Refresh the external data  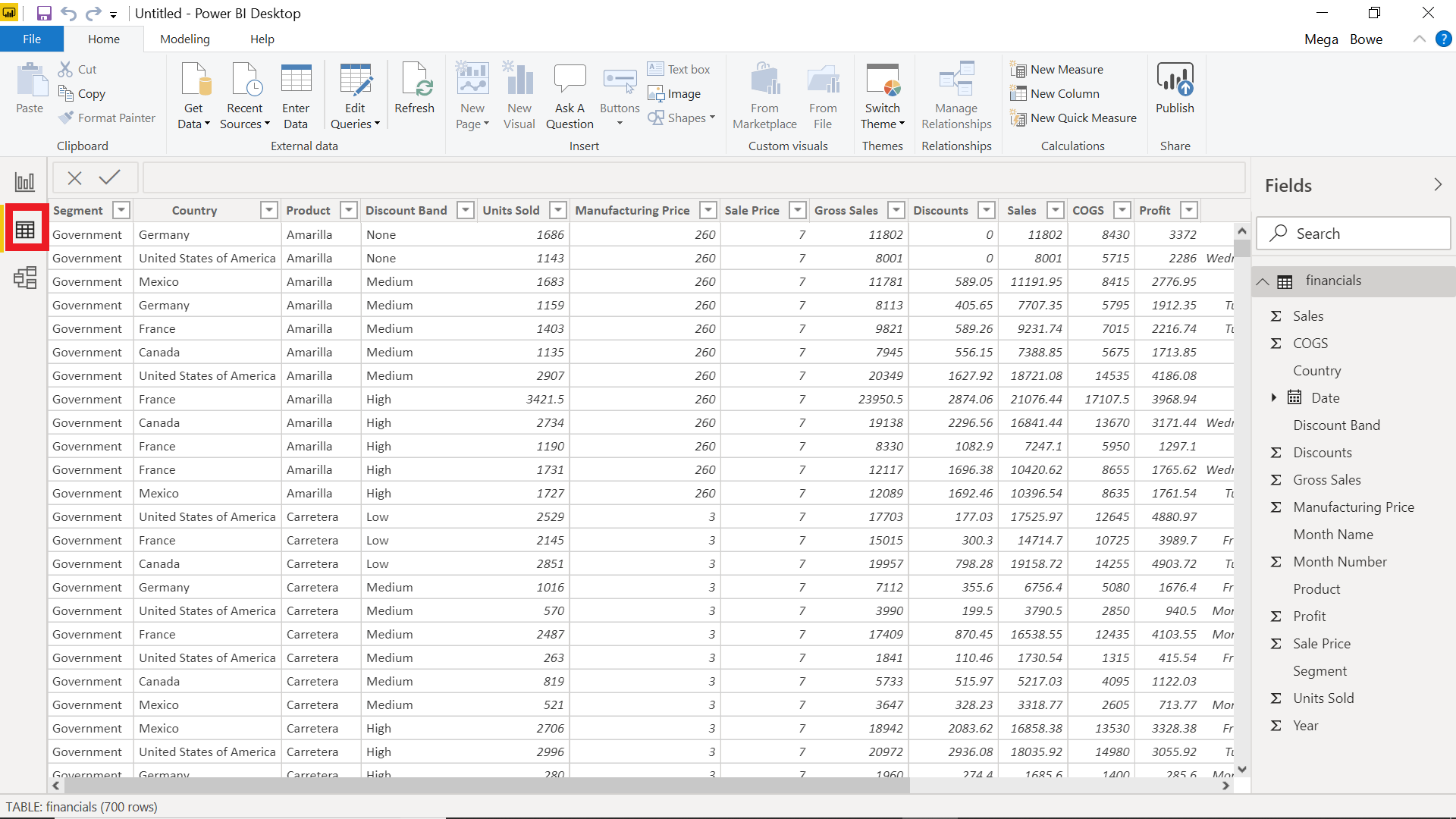pos(414,88)
